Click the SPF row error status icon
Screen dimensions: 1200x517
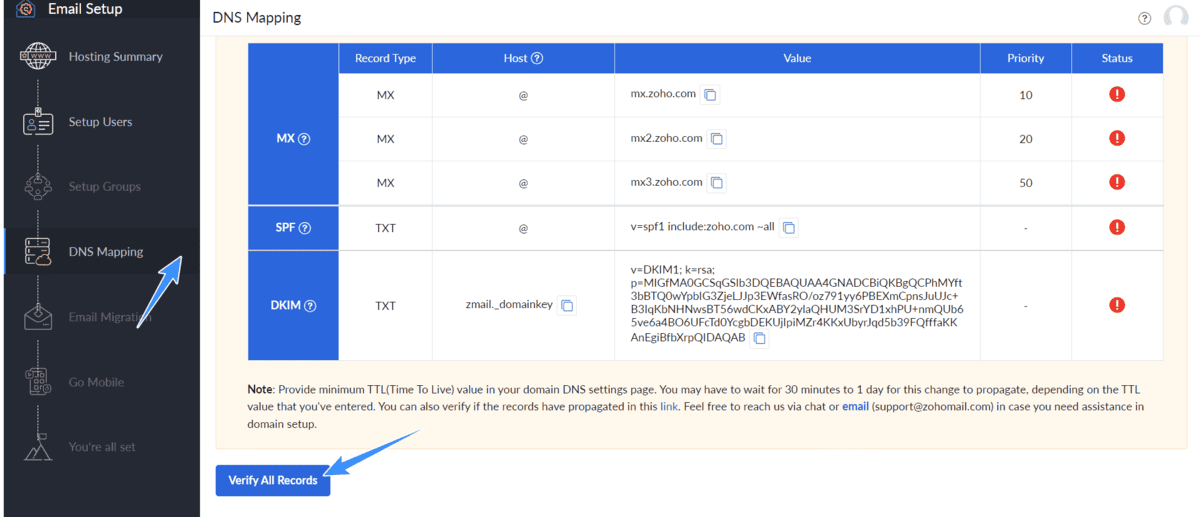pos(1117,227)
